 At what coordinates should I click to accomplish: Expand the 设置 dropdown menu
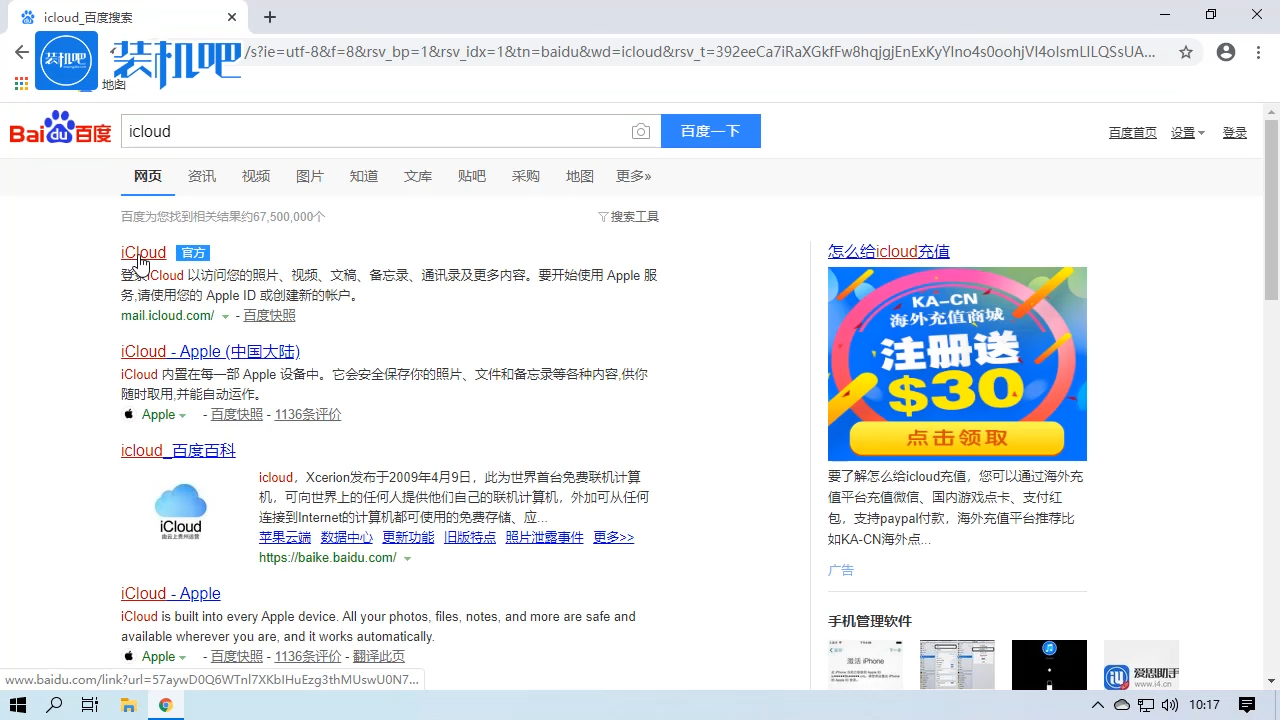(x=1188, y=133)
